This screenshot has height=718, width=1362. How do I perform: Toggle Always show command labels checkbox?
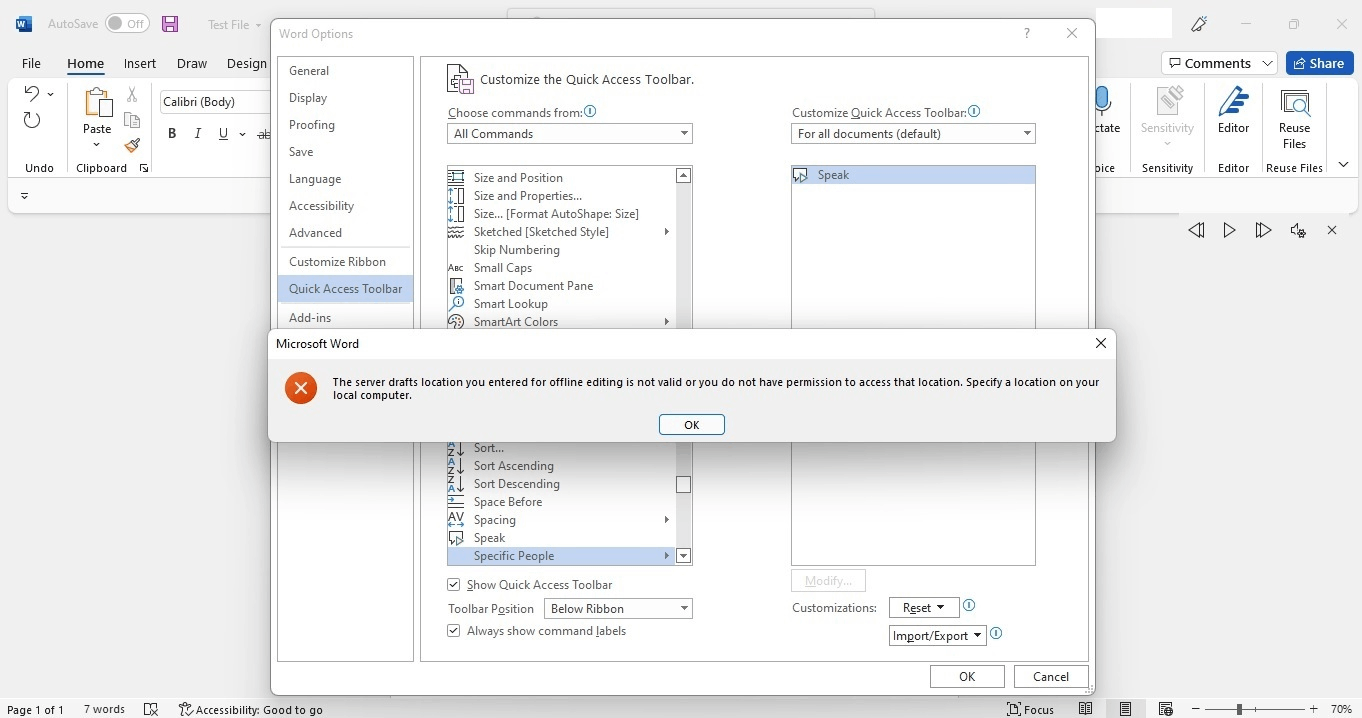(454, 631)
